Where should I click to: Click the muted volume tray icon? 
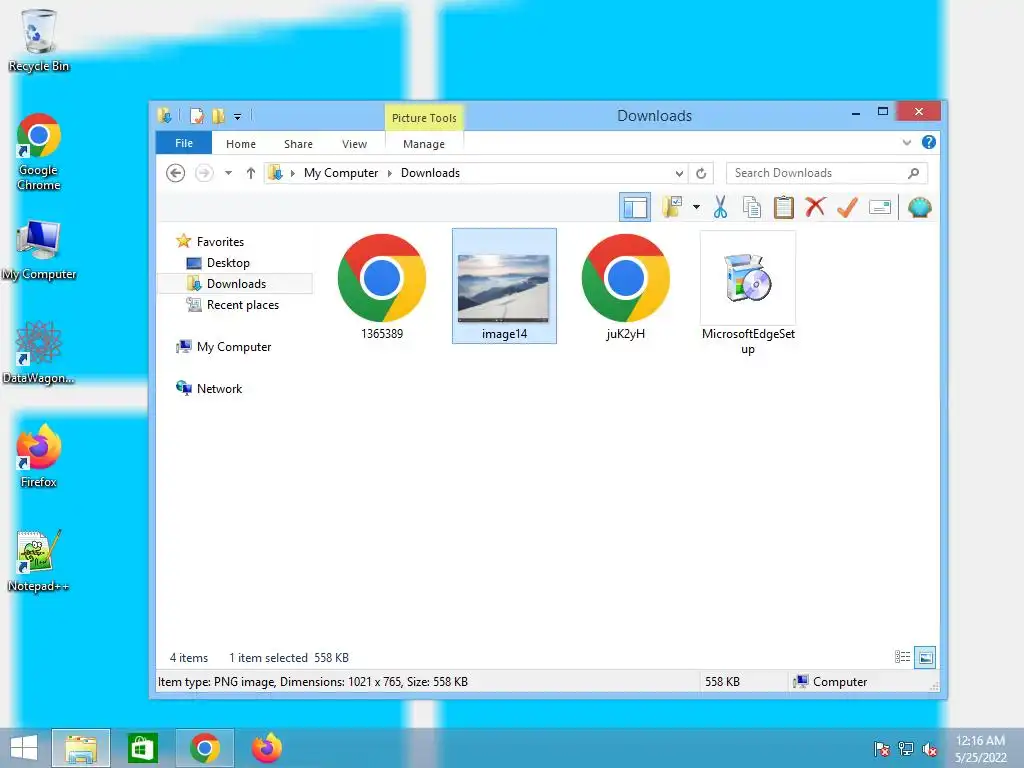click(x=929, y=748)
